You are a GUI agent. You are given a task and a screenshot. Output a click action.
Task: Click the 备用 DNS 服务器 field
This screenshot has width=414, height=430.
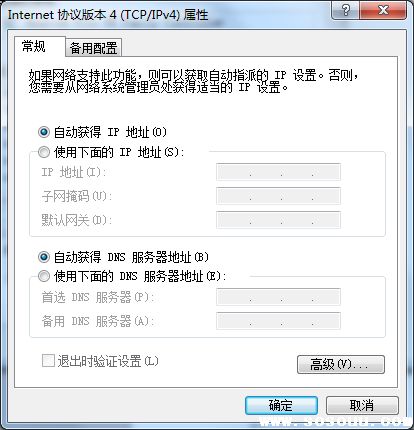pyautogui.click(x=278, y=321)
